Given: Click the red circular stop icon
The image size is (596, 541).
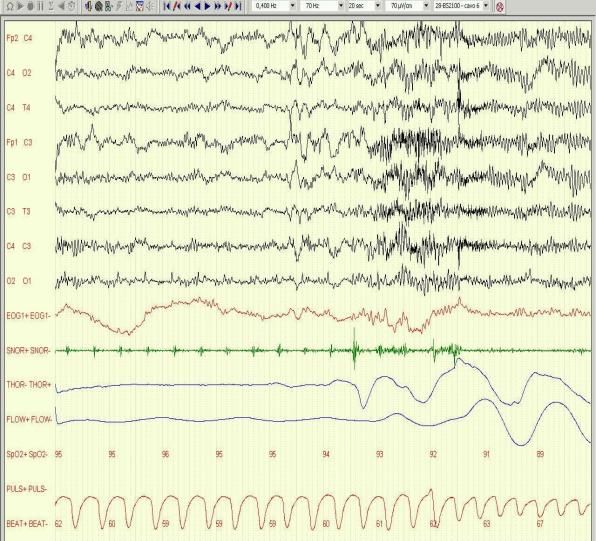Looking at the screenshot, I should pos(500,6).
